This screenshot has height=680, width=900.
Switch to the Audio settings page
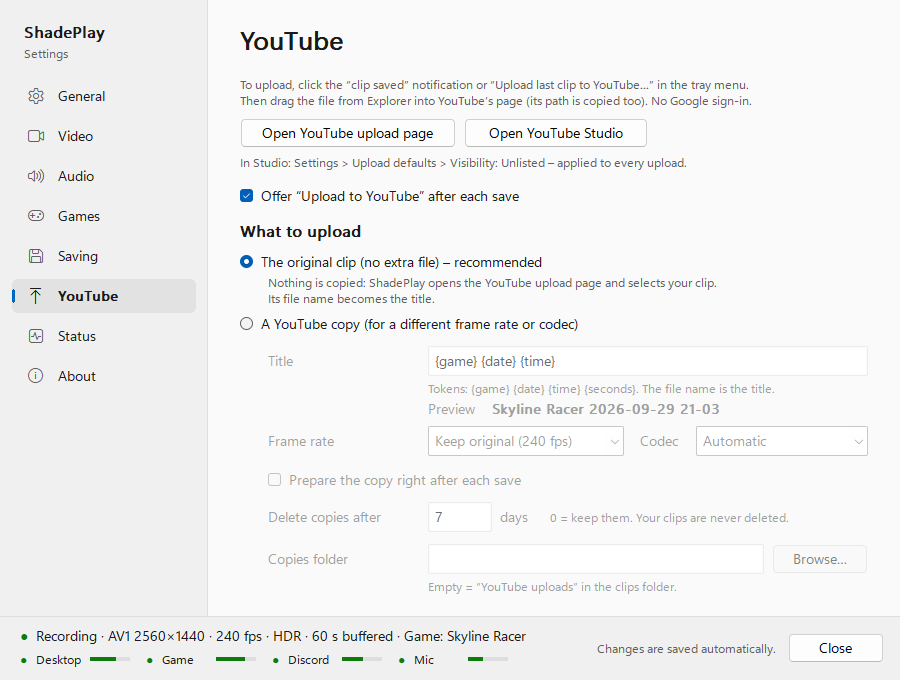[104, 176]
